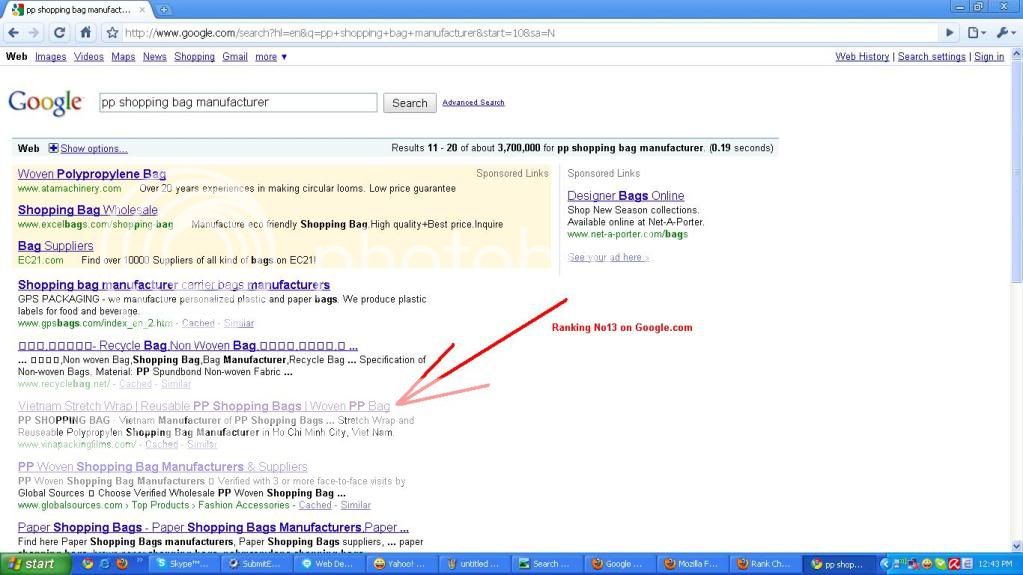
Task: Open the wrench tools menu
Action: coord(1003,32)
